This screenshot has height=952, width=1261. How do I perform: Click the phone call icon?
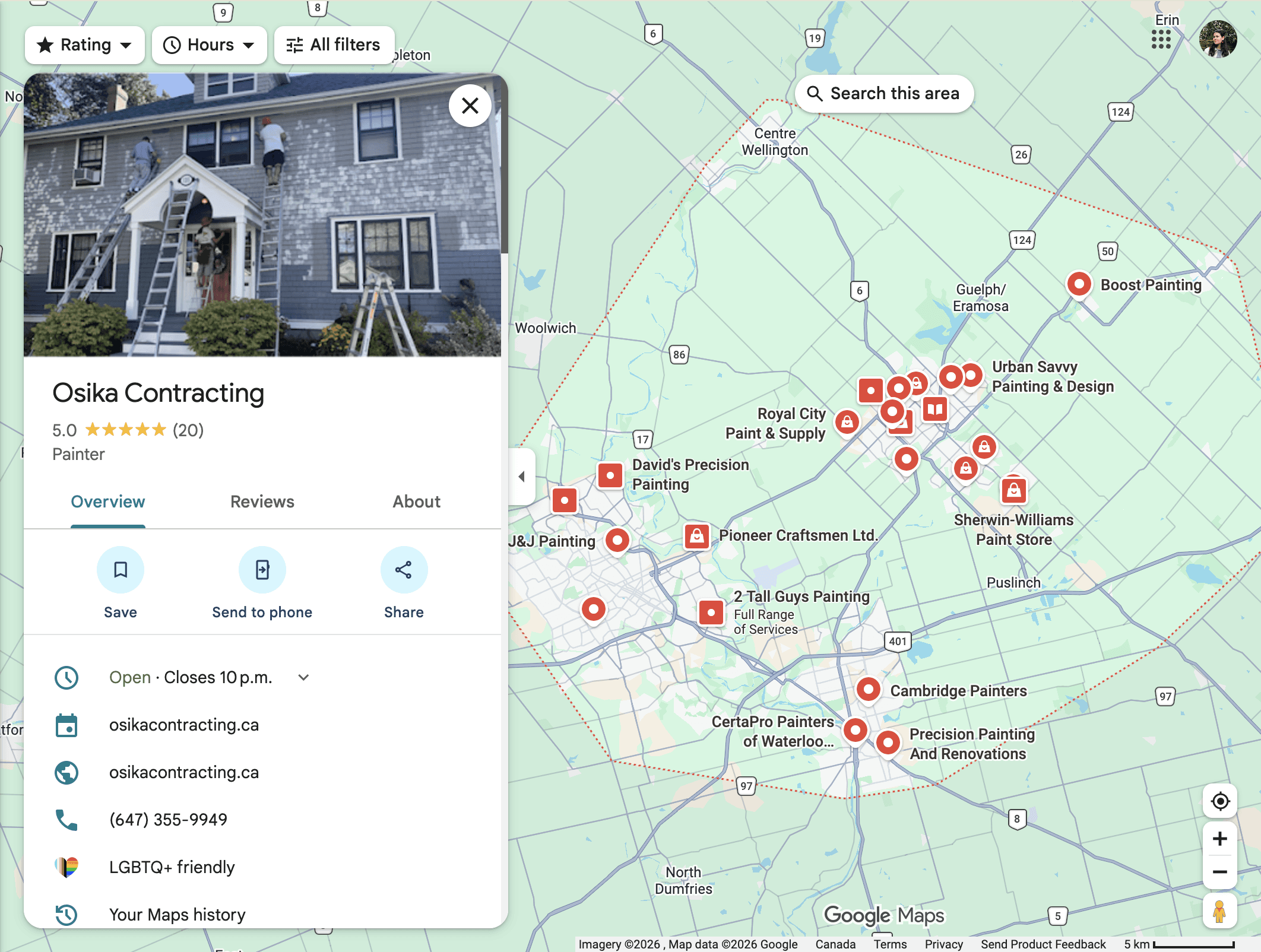coord(66,820)
